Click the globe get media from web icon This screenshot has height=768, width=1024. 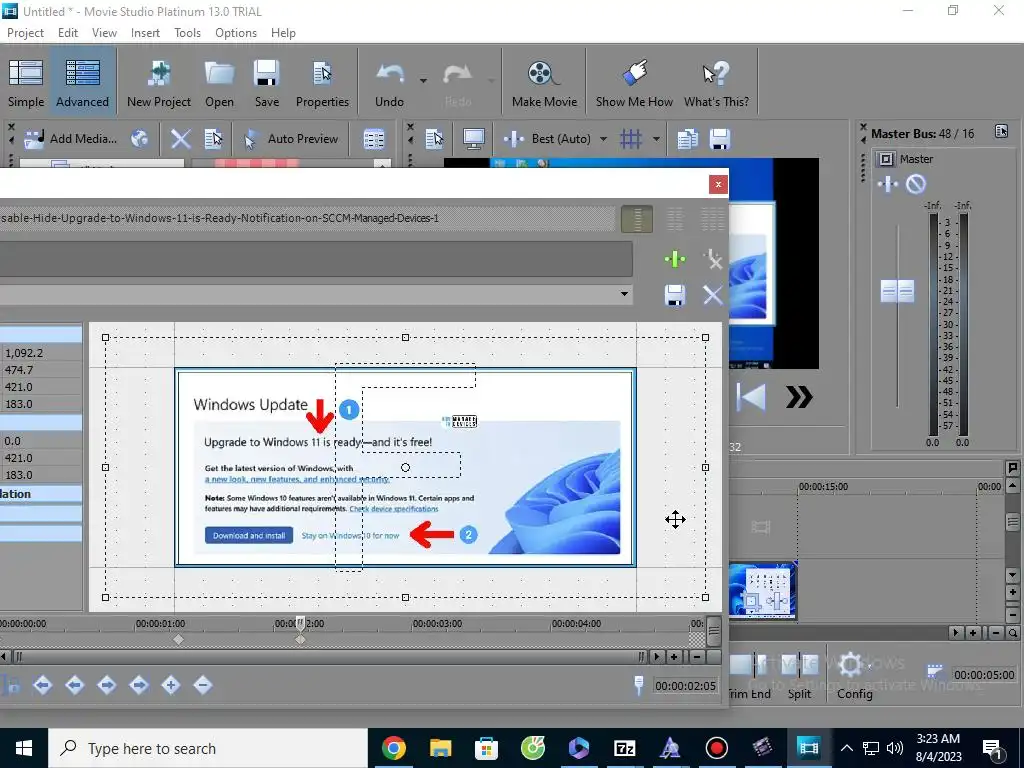139,138
